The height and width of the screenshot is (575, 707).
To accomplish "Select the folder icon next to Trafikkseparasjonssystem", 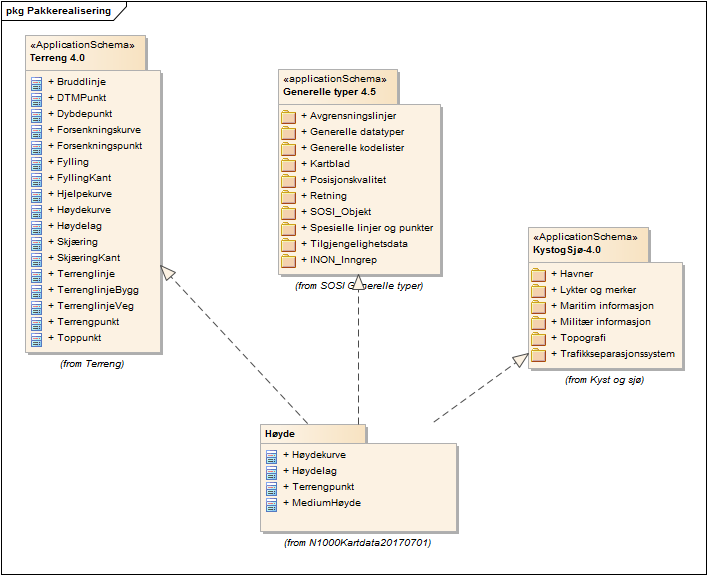I will (538, 354).
